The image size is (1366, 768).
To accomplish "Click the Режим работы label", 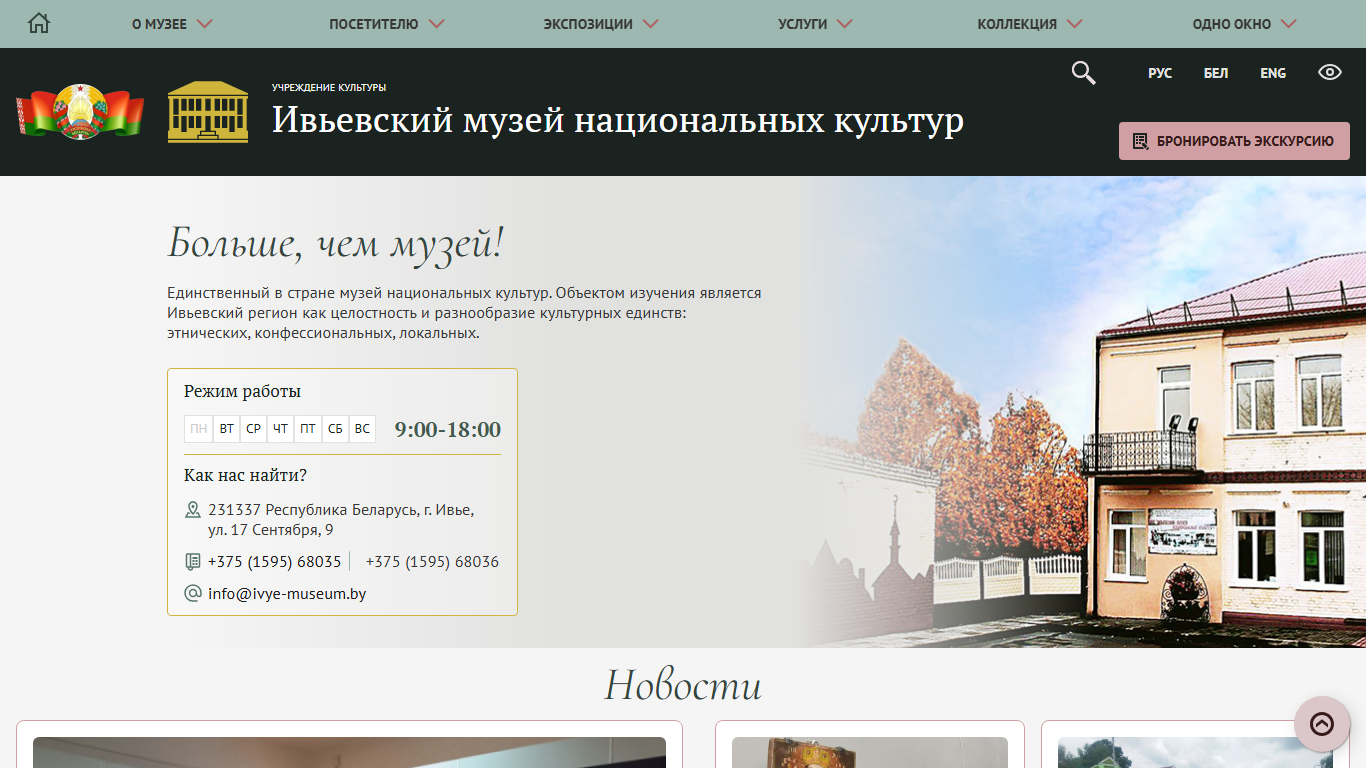I will [242, 391].
